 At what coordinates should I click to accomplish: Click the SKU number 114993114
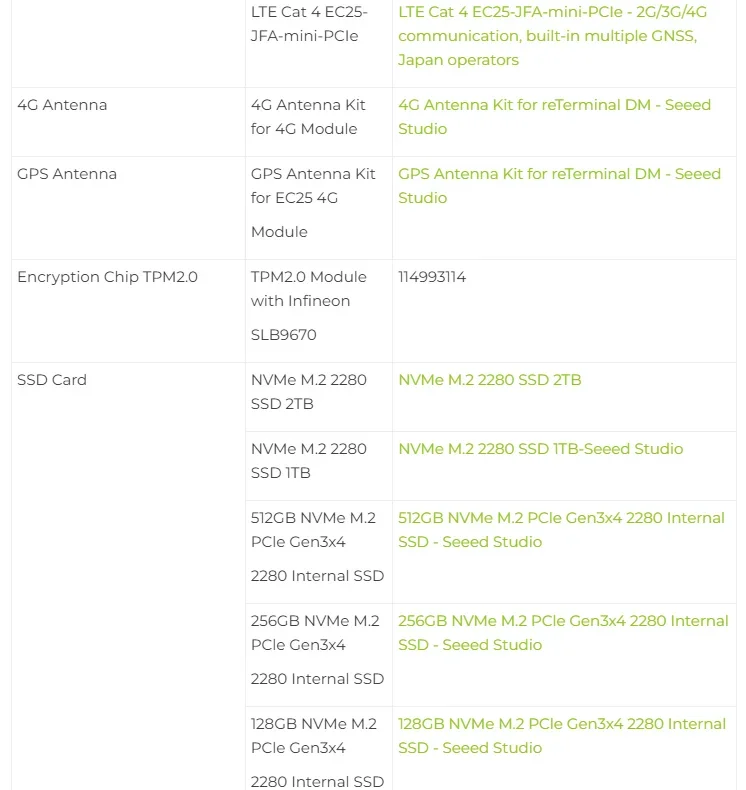[x=432, y=277]
